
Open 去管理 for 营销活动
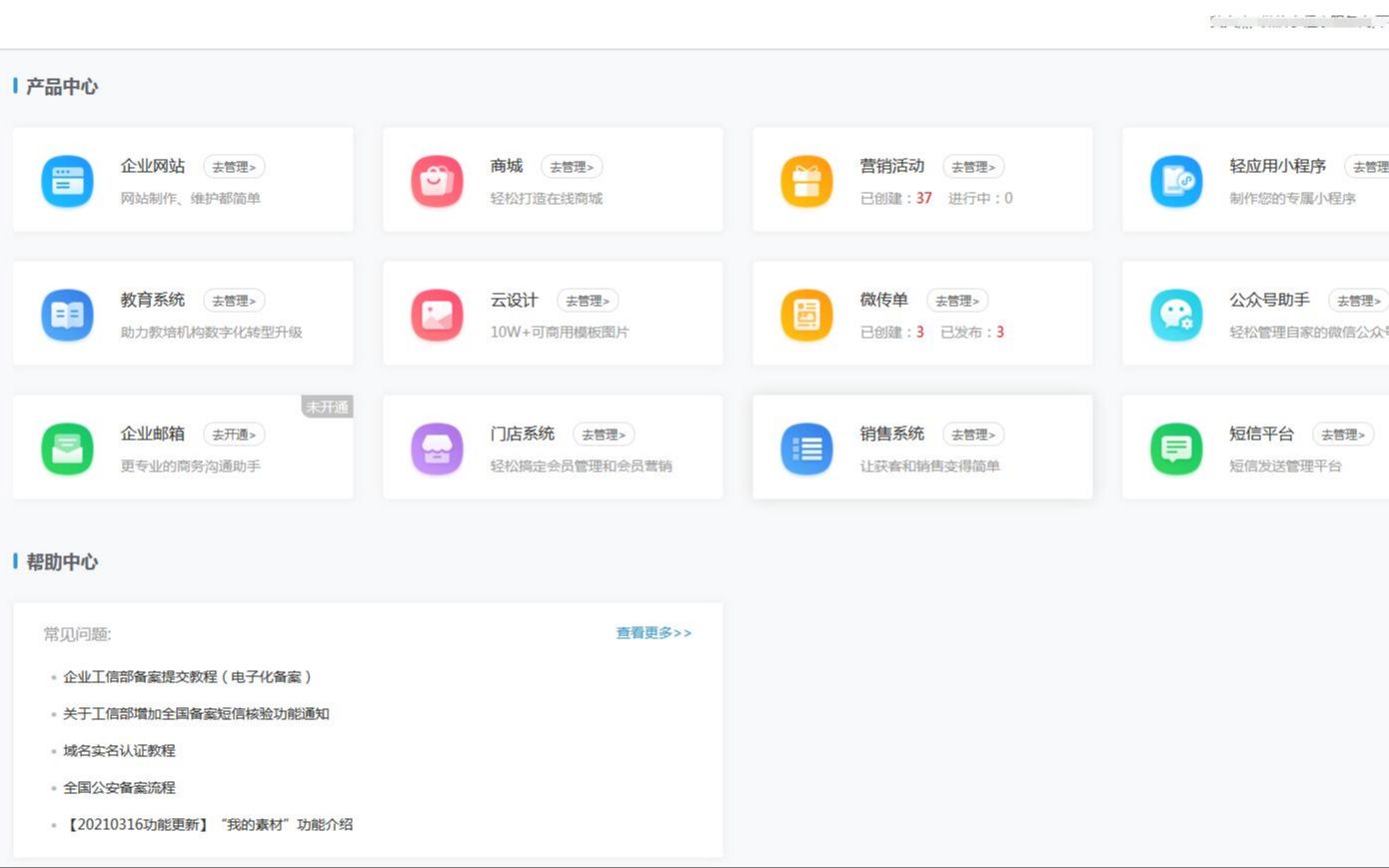973,167
